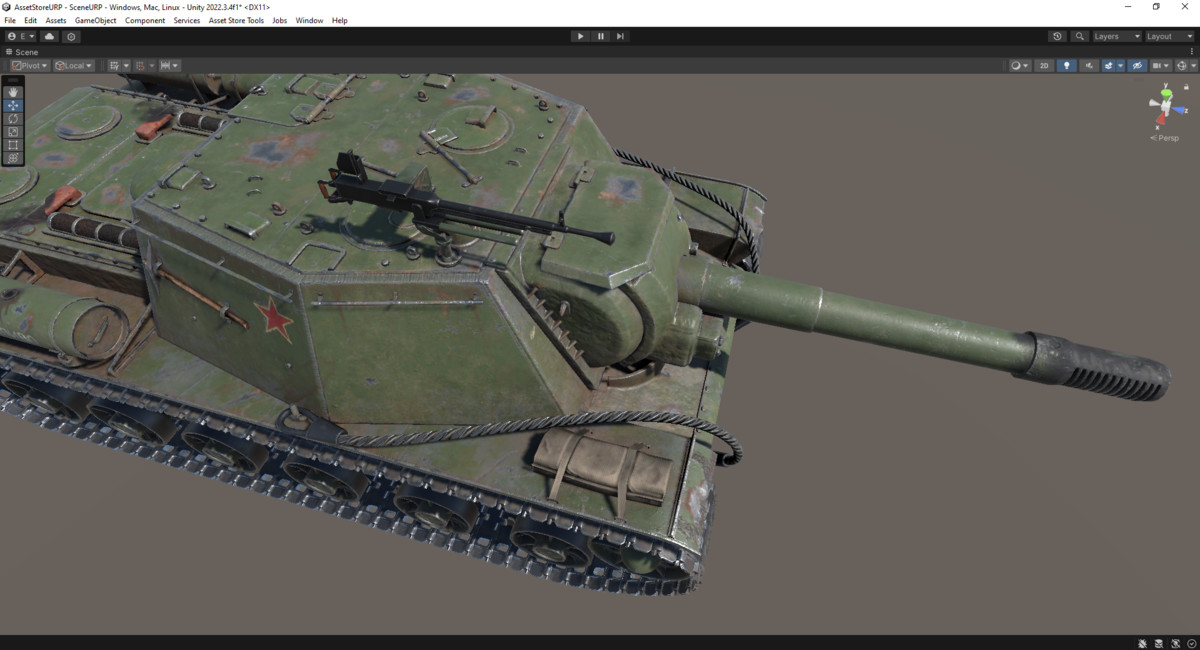
Task: Toggle snap increment icon
Action: pyautogui.click(x=165, y=66)
